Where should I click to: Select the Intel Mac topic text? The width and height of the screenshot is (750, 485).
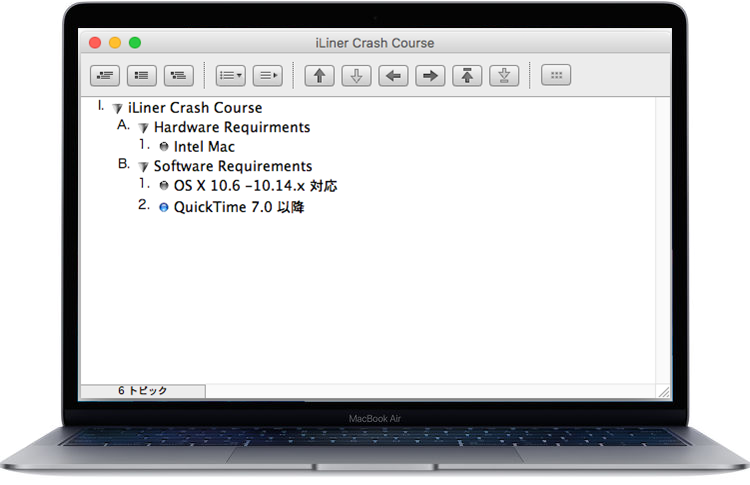pyautogui.click(x=204, y=146)
